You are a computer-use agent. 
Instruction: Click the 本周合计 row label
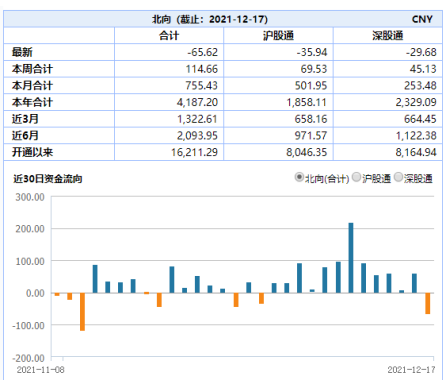pyautogui.click(x=32, y=69)
